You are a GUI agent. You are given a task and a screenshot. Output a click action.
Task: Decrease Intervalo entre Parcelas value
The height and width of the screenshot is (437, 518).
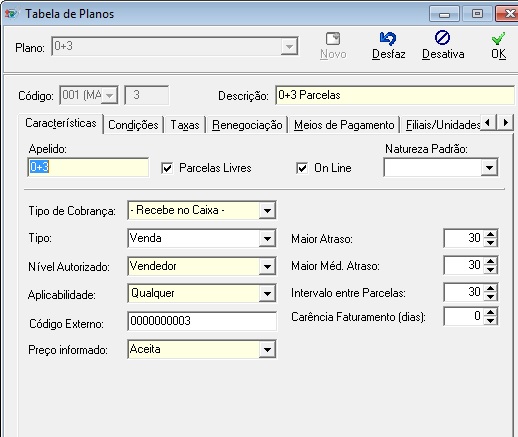[490, 296]
